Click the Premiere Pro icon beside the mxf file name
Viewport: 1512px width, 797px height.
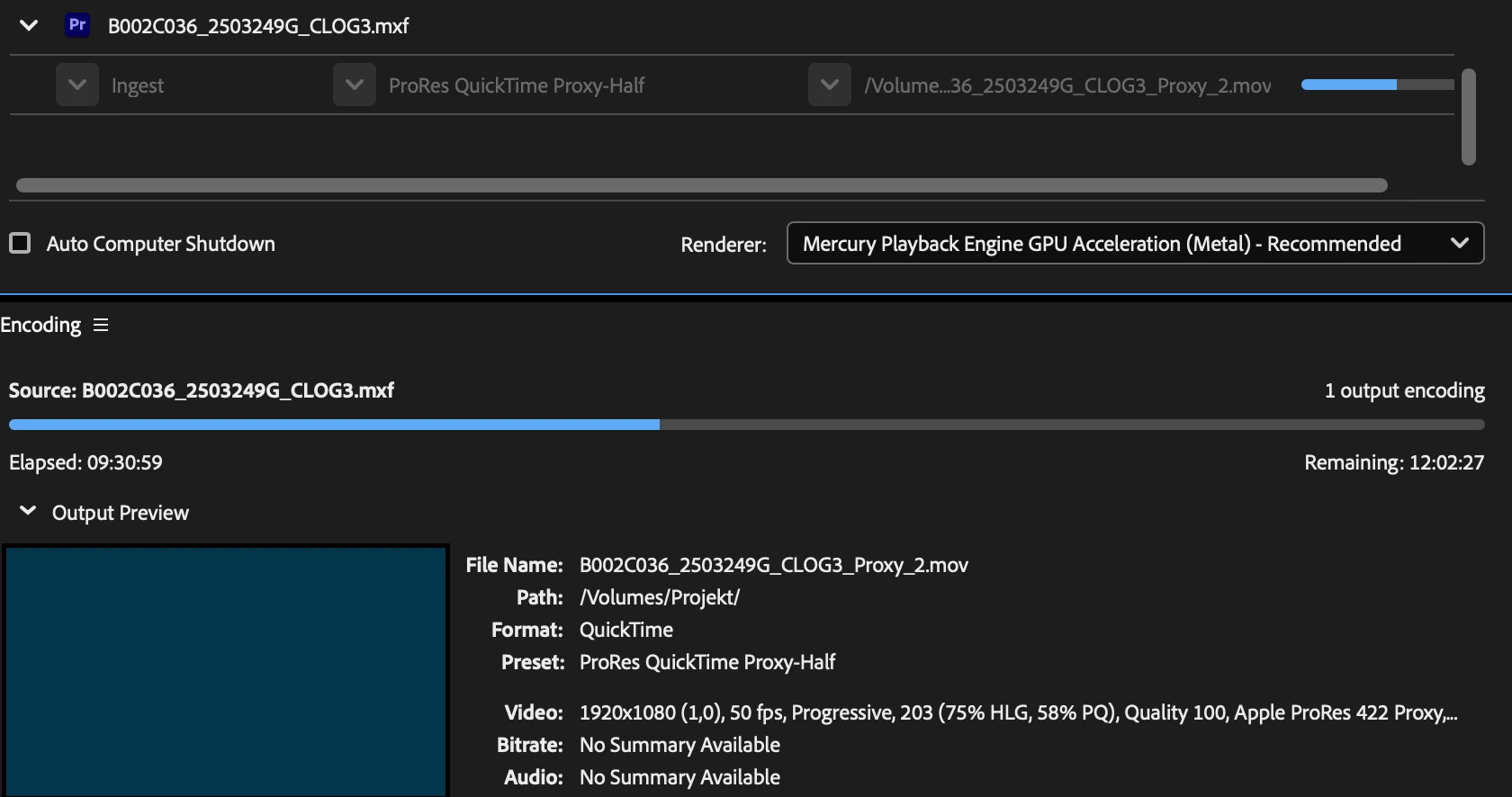tap(77, 25)
